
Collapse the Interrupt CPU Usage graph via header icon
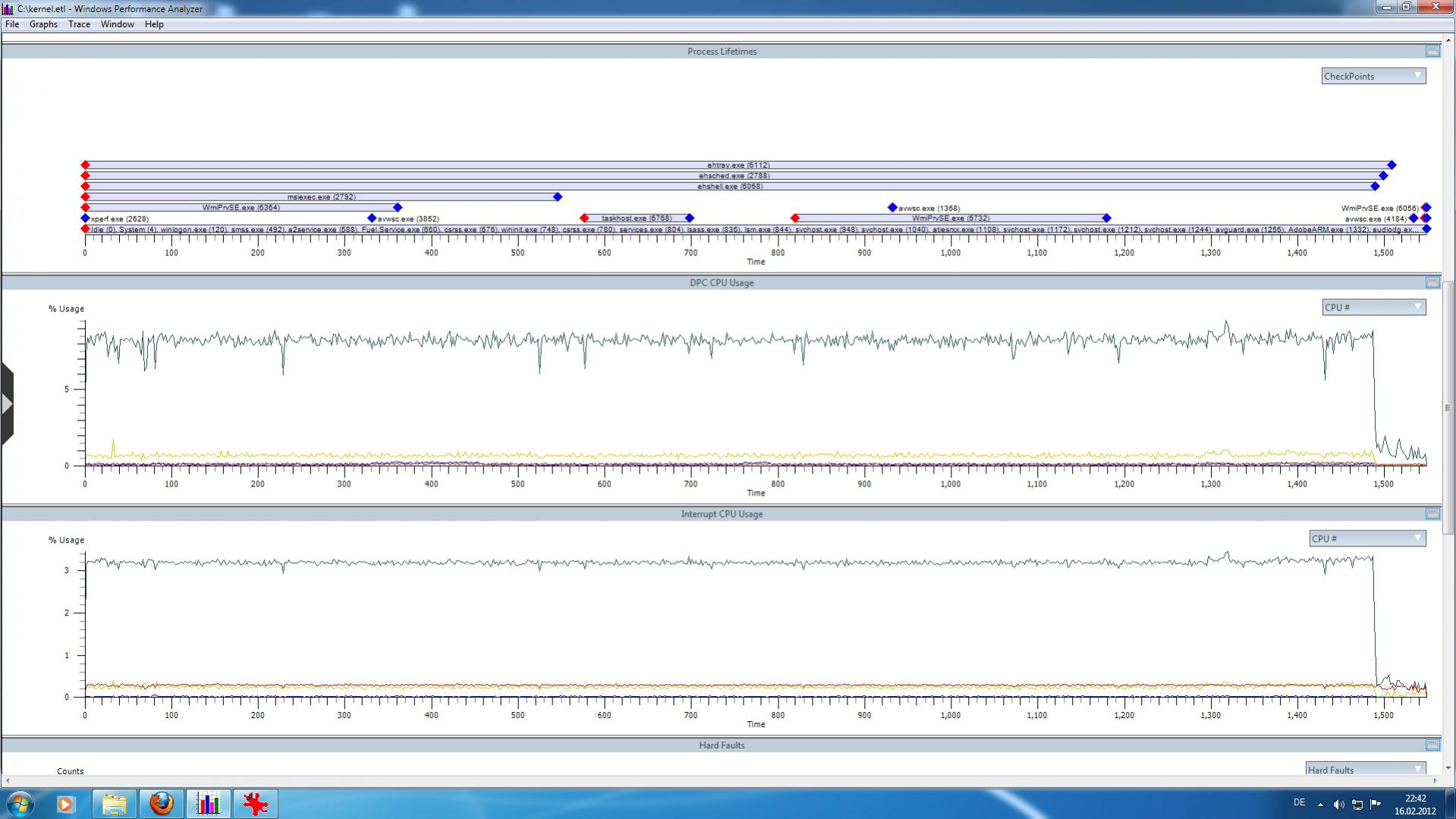tap(1432, 514)
